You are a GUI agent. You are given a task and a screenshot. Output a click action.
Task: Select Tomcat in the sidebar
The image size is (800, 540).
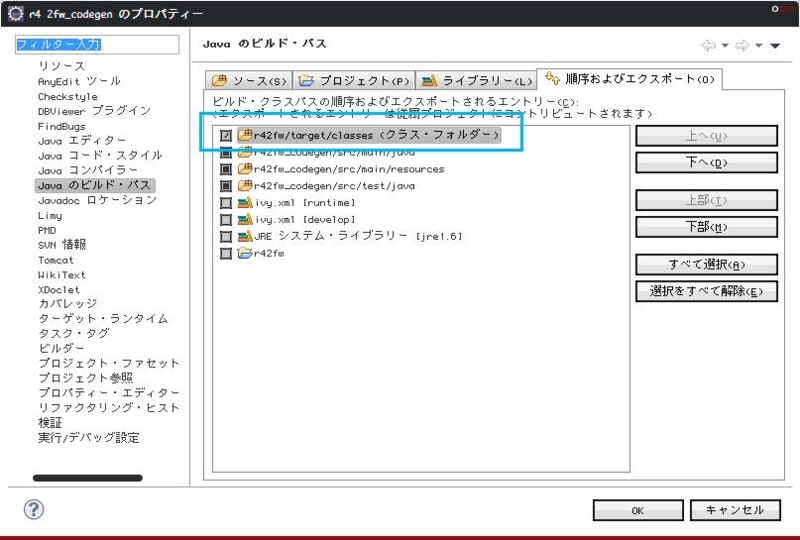point(56,260)
